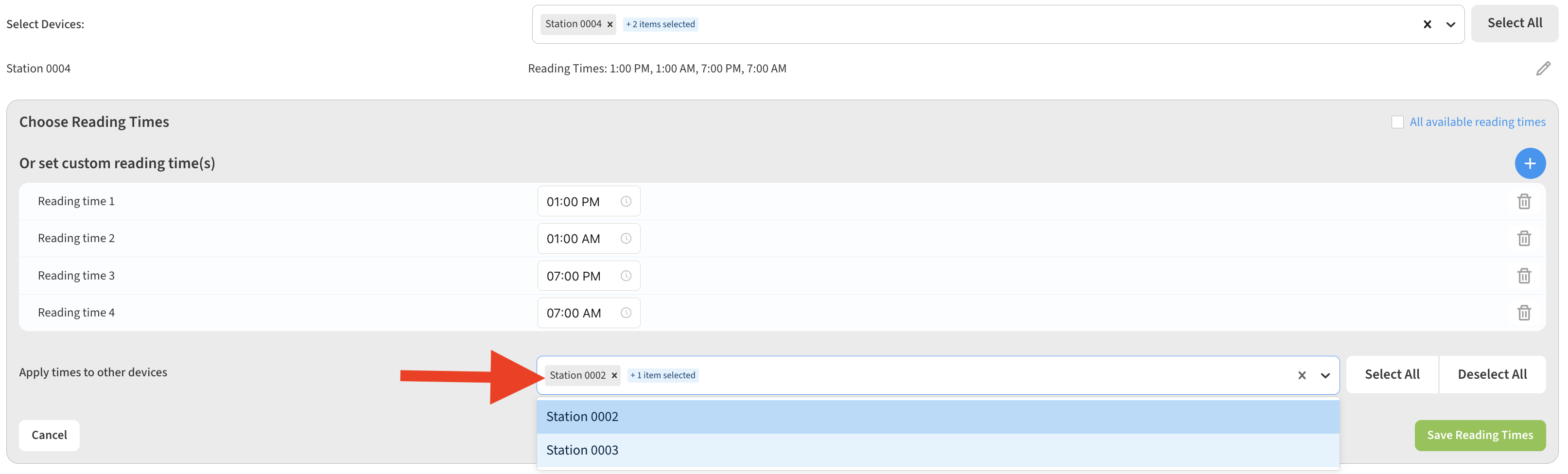Open clock picker for 01:00 PM time

tap(625, 201)
